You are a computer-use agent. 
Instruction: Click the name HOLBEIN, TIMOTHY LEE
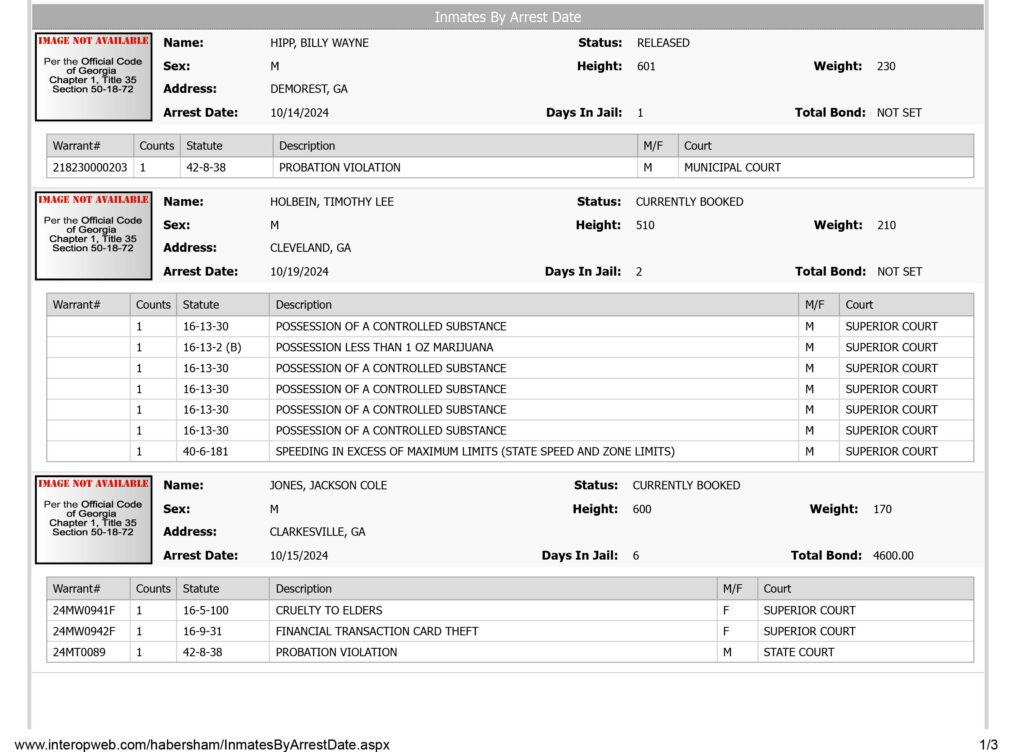pos(332,202)
